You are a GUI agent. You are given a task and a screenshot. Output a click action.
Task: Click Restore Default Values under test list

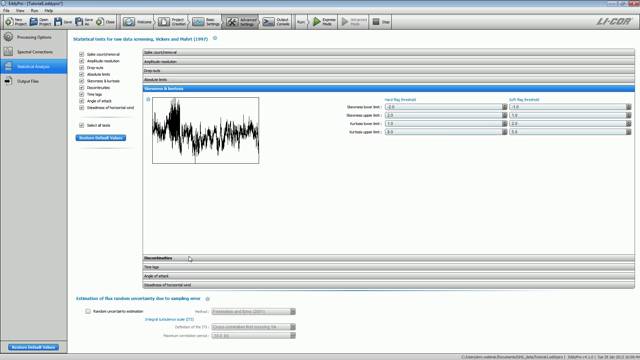click(101, 138)
